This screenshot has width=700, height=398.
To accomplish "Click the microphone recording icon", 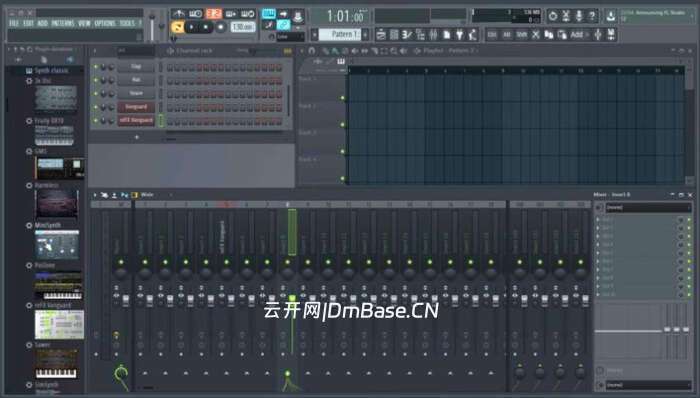I will coord(579,16).
